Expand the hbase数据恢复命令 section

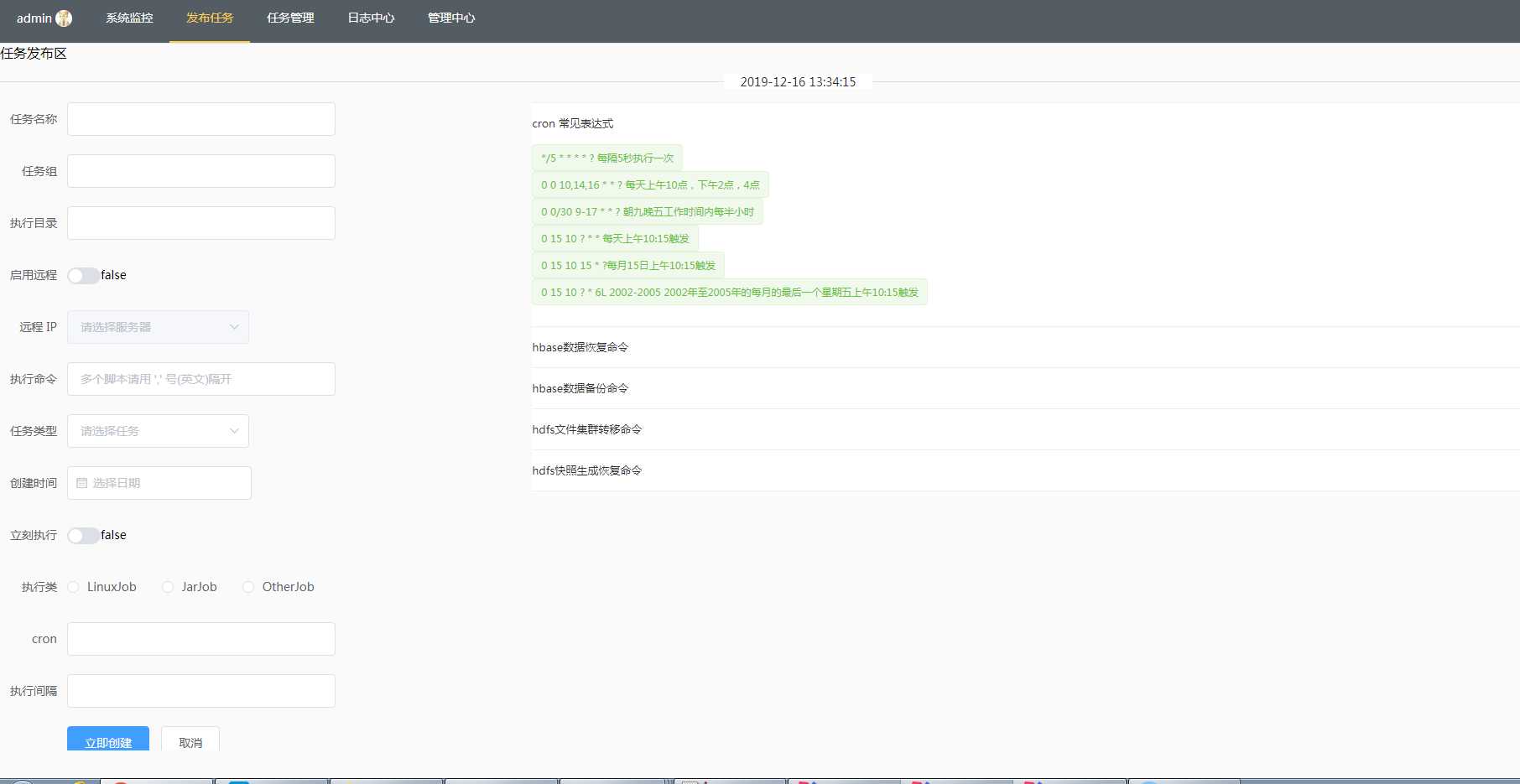tap(1025, 347)
